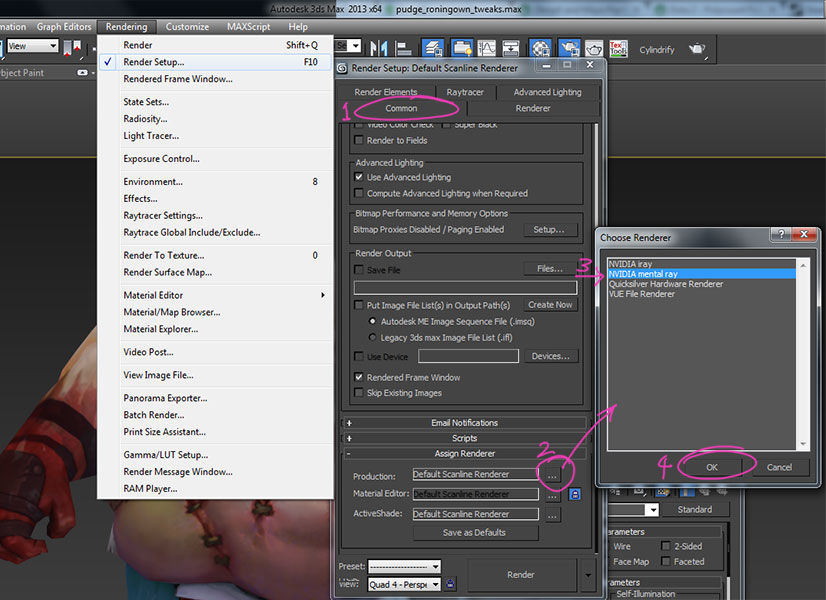Open the Layer Manager toolbar icon

click(x=433, y=48)
